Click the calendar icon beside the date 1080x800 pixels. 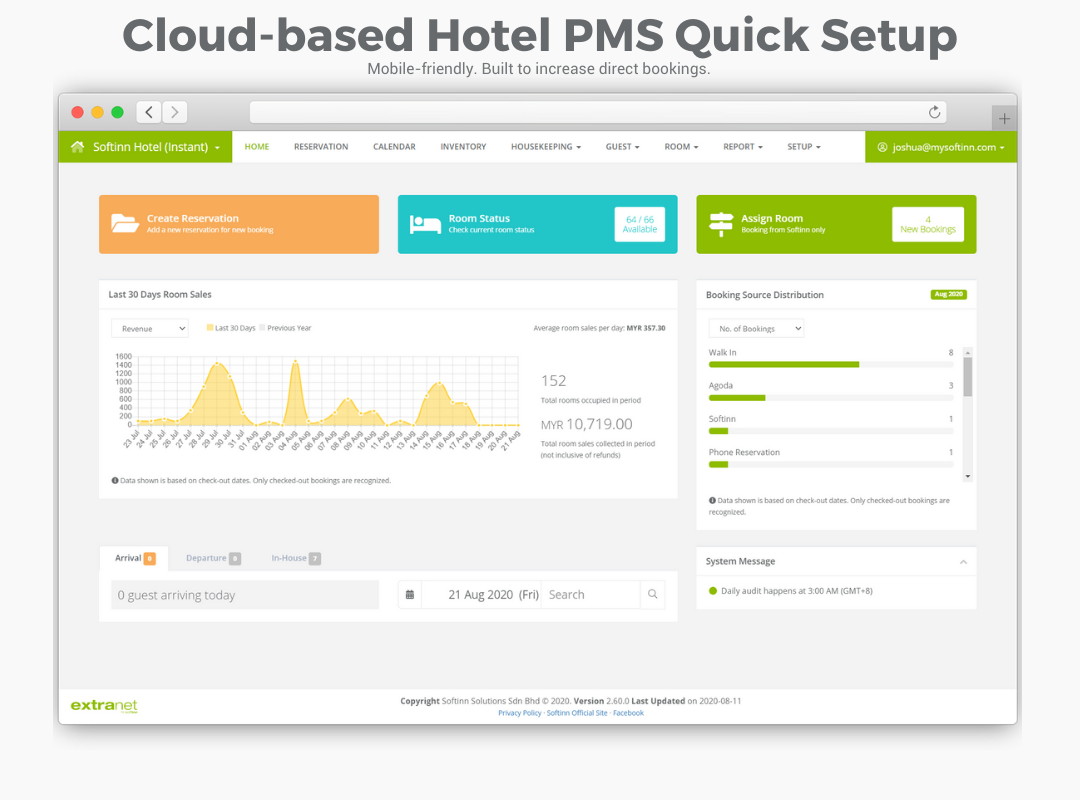tap(410, 595)
